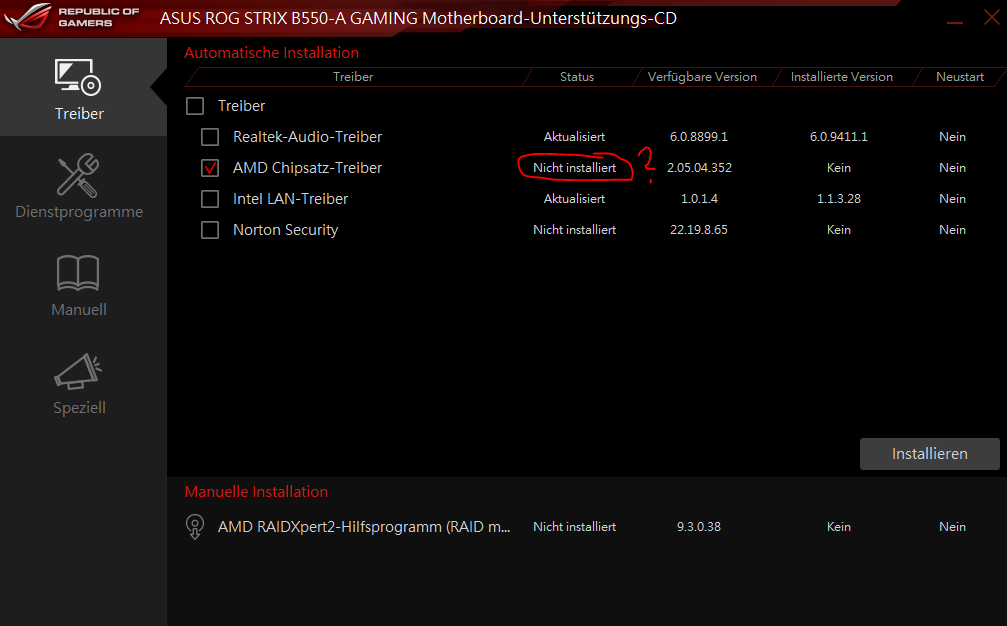1007x626 pixels.
Task: Click 'Nein' in Intel LAN row
Action: [x=952, y=199]
